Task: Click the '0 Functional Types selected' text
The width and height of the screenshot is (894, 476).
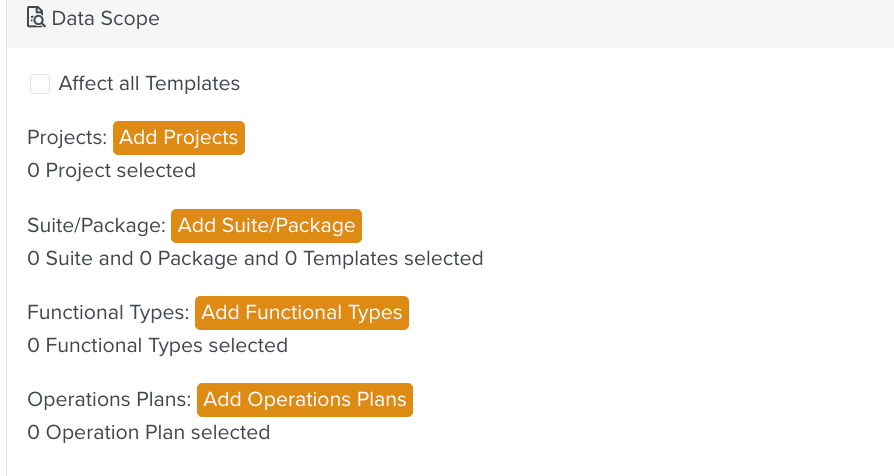Action: tap(158, 346)
